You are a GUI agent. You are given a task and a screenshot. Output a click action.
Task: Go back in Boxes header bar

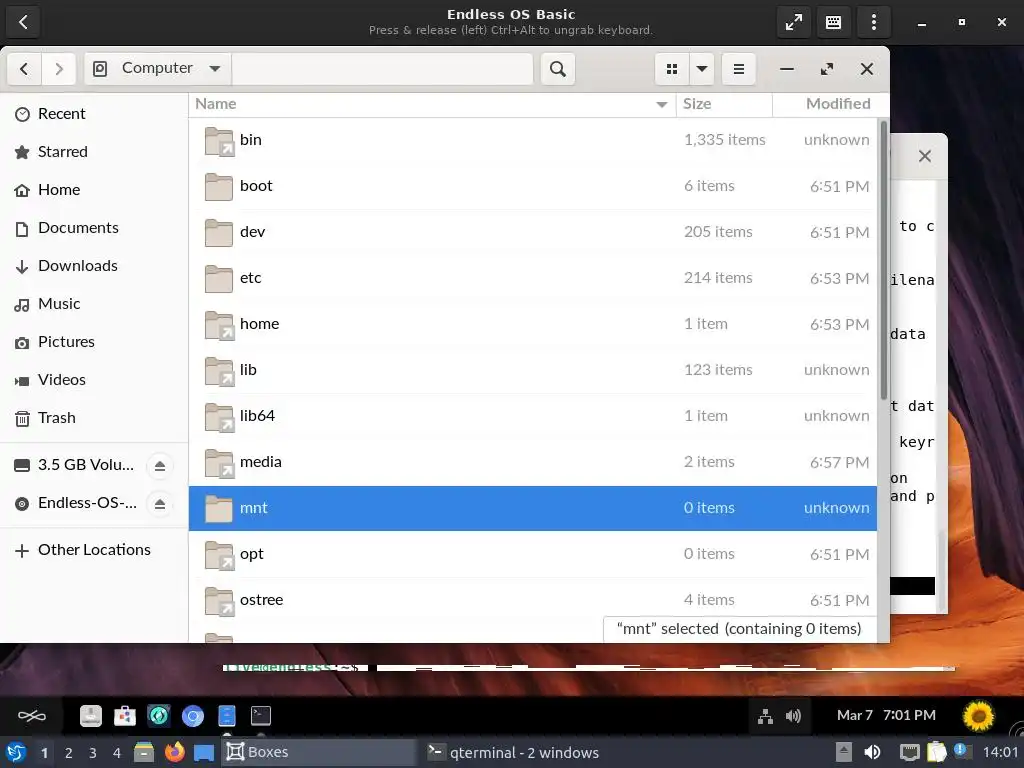pos(23,22)
